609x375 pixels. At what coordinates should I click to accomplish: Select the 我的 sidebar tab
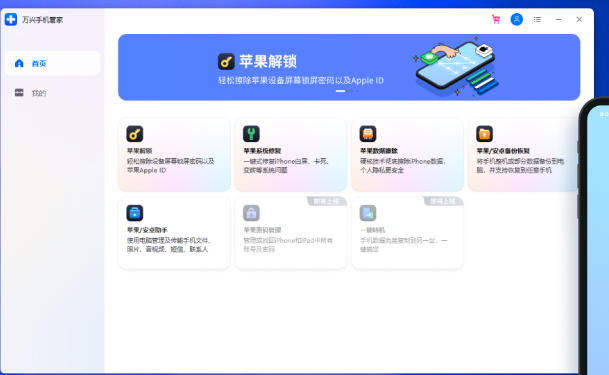click(53, 93)
